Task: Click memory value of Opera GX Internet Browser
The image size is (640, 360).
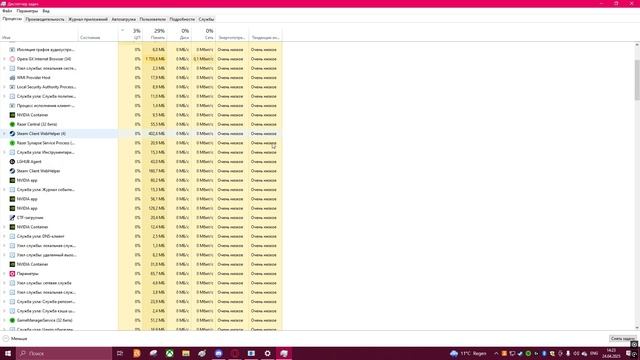Action: (155, 59)
